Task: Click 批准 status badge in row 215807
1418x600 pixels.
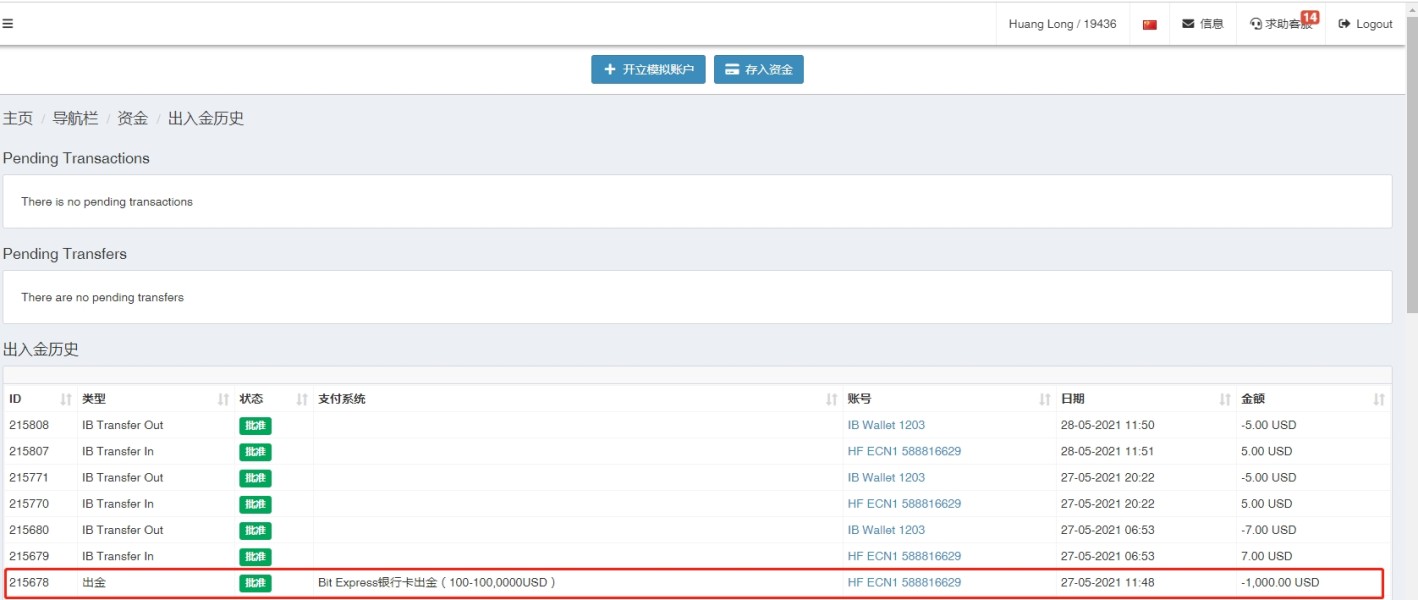Action: coord(255,452)
